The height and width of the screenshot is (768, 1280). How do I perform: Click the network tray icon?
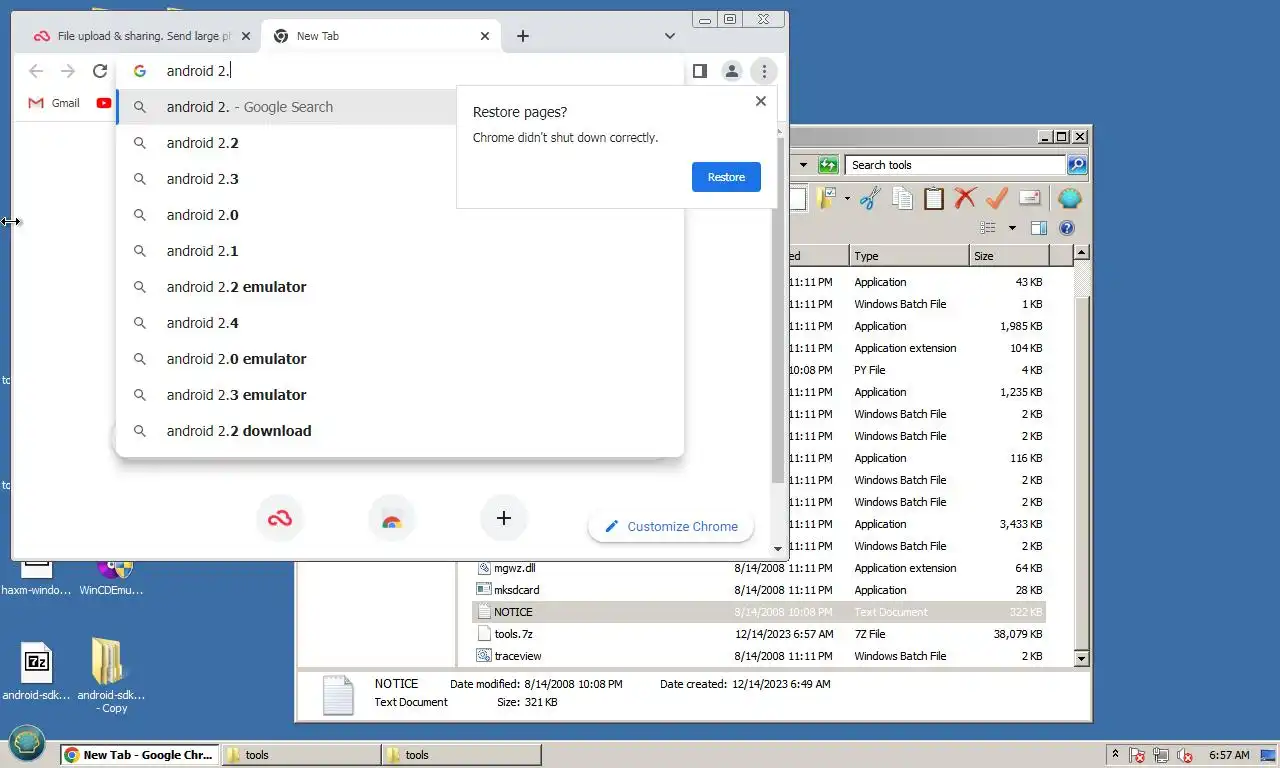click(x=1161, y=755)
